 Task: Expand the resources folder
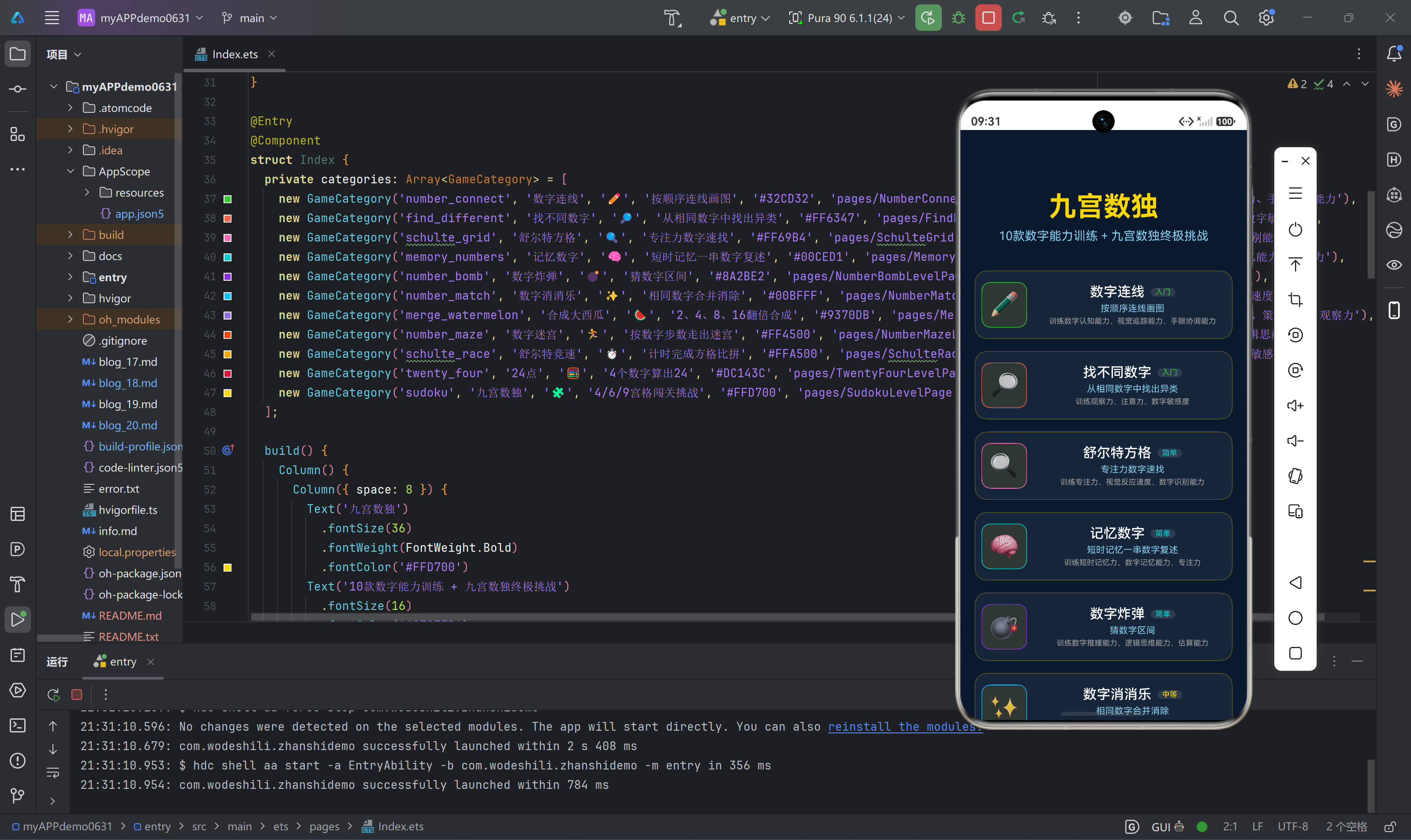click(x=86, y=193)
